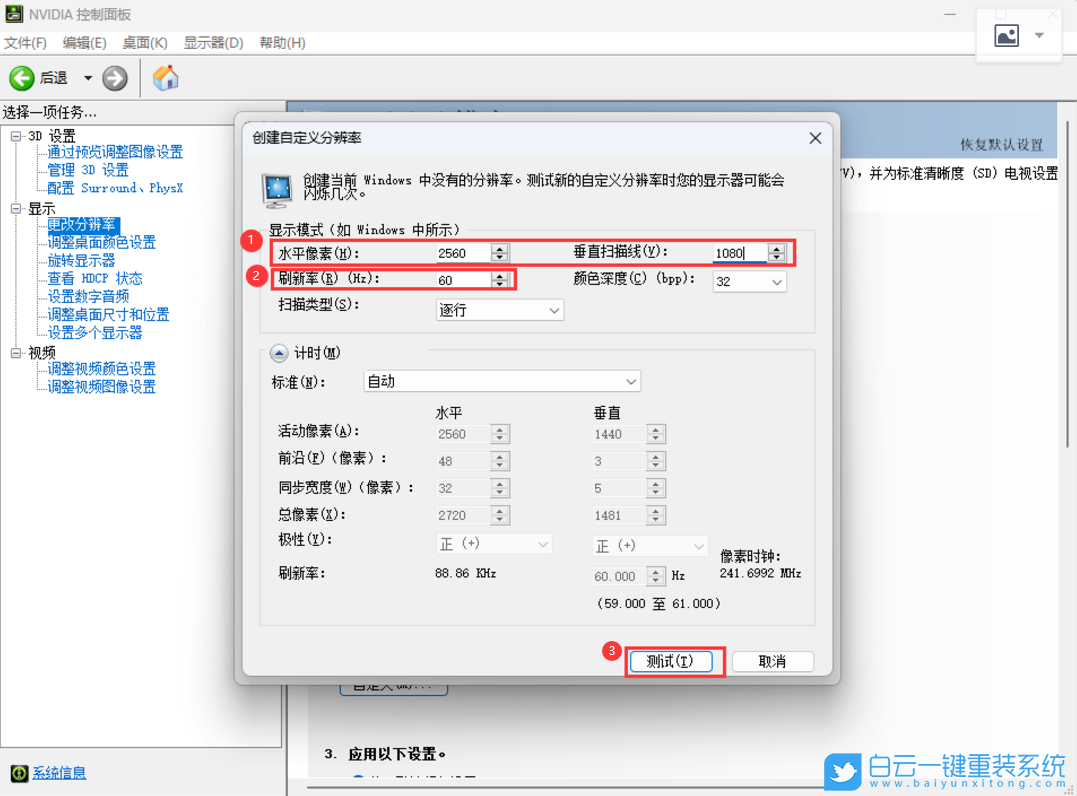Click the home icon in the toolbar
This screenshot has width=1077, height=796.
tap(166, 77)
